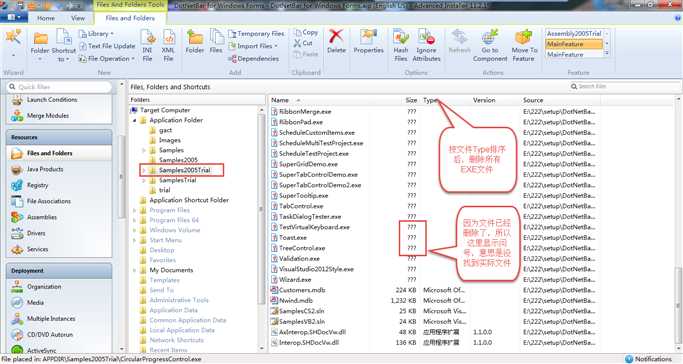This screenshot has height=364, width=683.
Task: Click the Wizard icon in the ribbon
Action: [13, 38]
